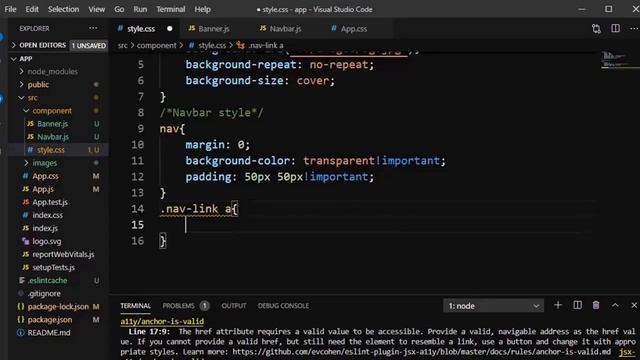Open logo.svg in the explorer
The width and height of the screenshot is (640, 360).
click(x=59, y=241)
